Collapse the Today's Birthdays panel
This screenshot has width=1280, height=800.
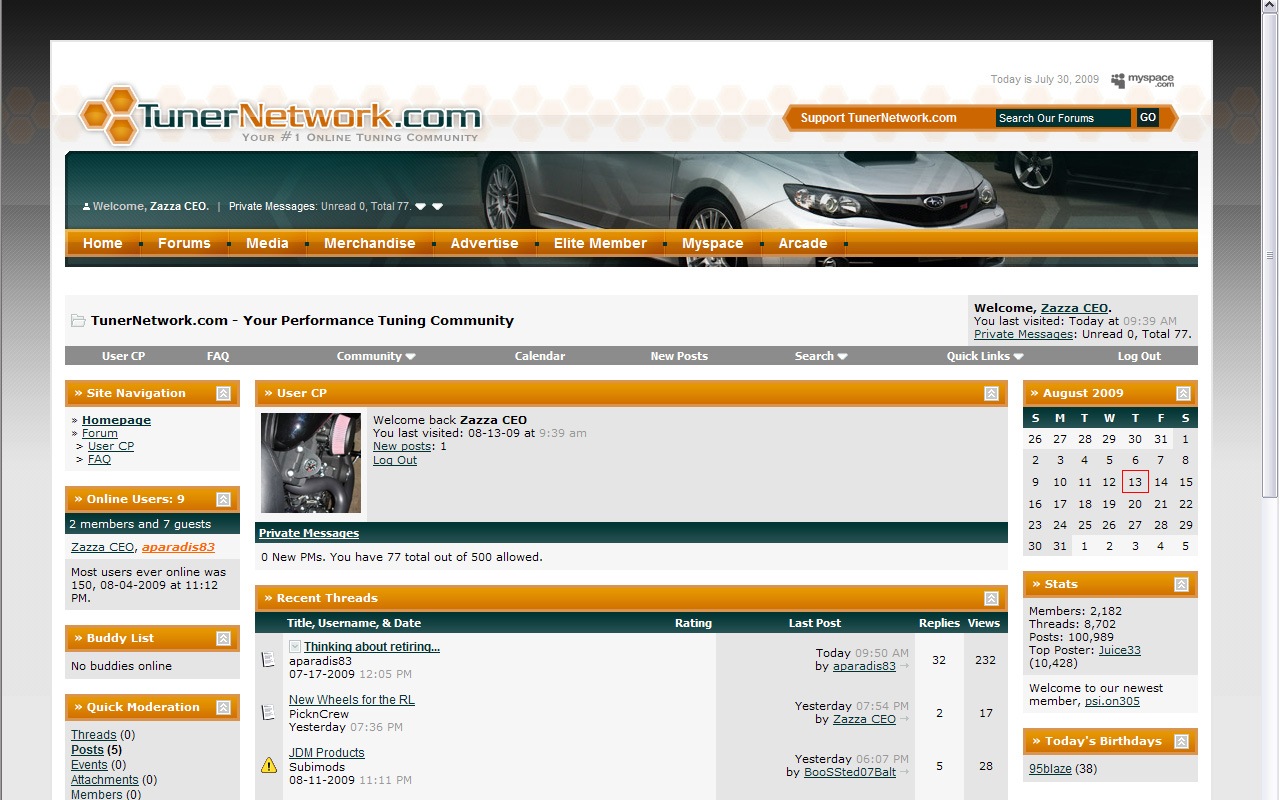[1181, 742]
